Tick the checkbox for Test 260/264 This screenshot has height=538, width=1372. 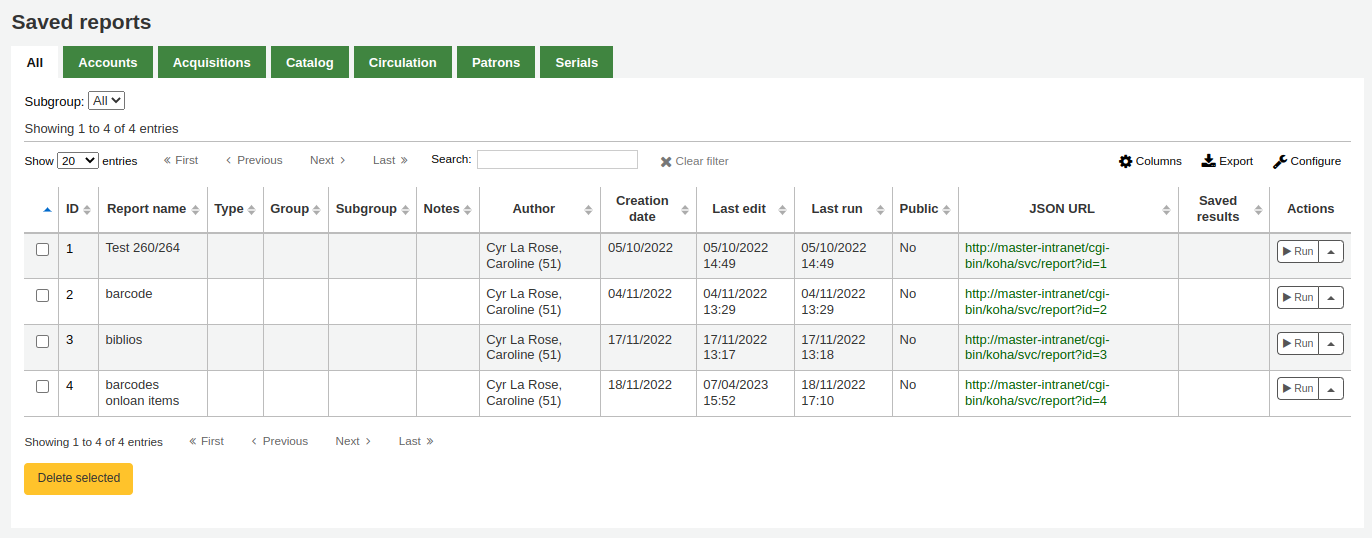42,249
